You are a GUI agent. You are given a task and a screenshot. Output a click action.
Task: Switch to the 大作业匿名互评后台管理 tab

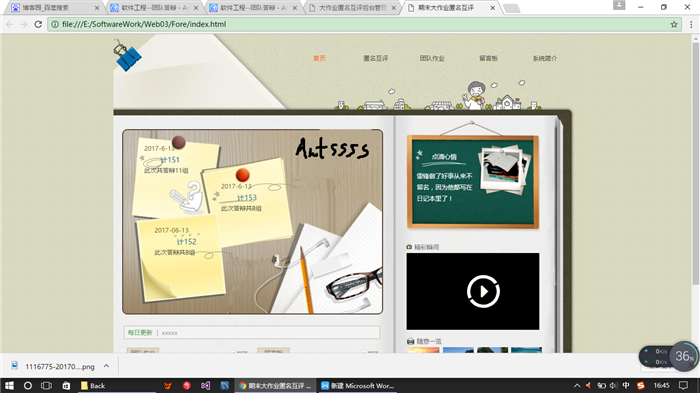pyautogui.click(x=352, y=8)
